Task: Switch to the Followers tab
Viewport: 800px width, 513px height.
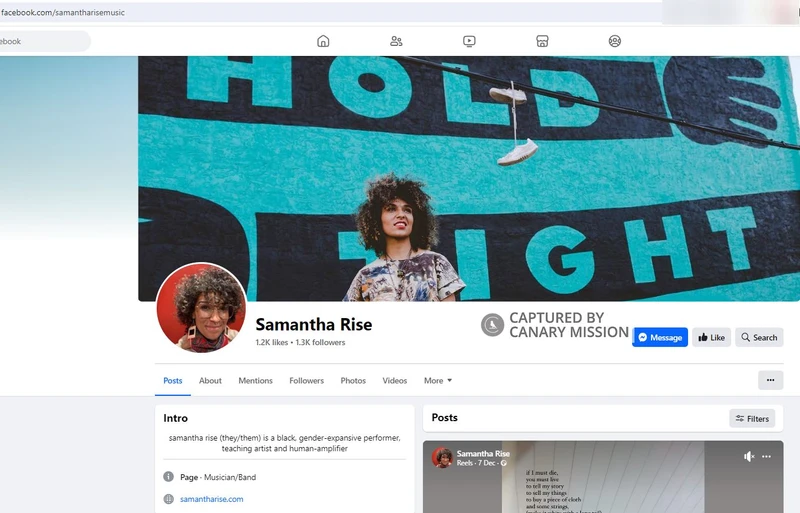Action: point(307,381)
